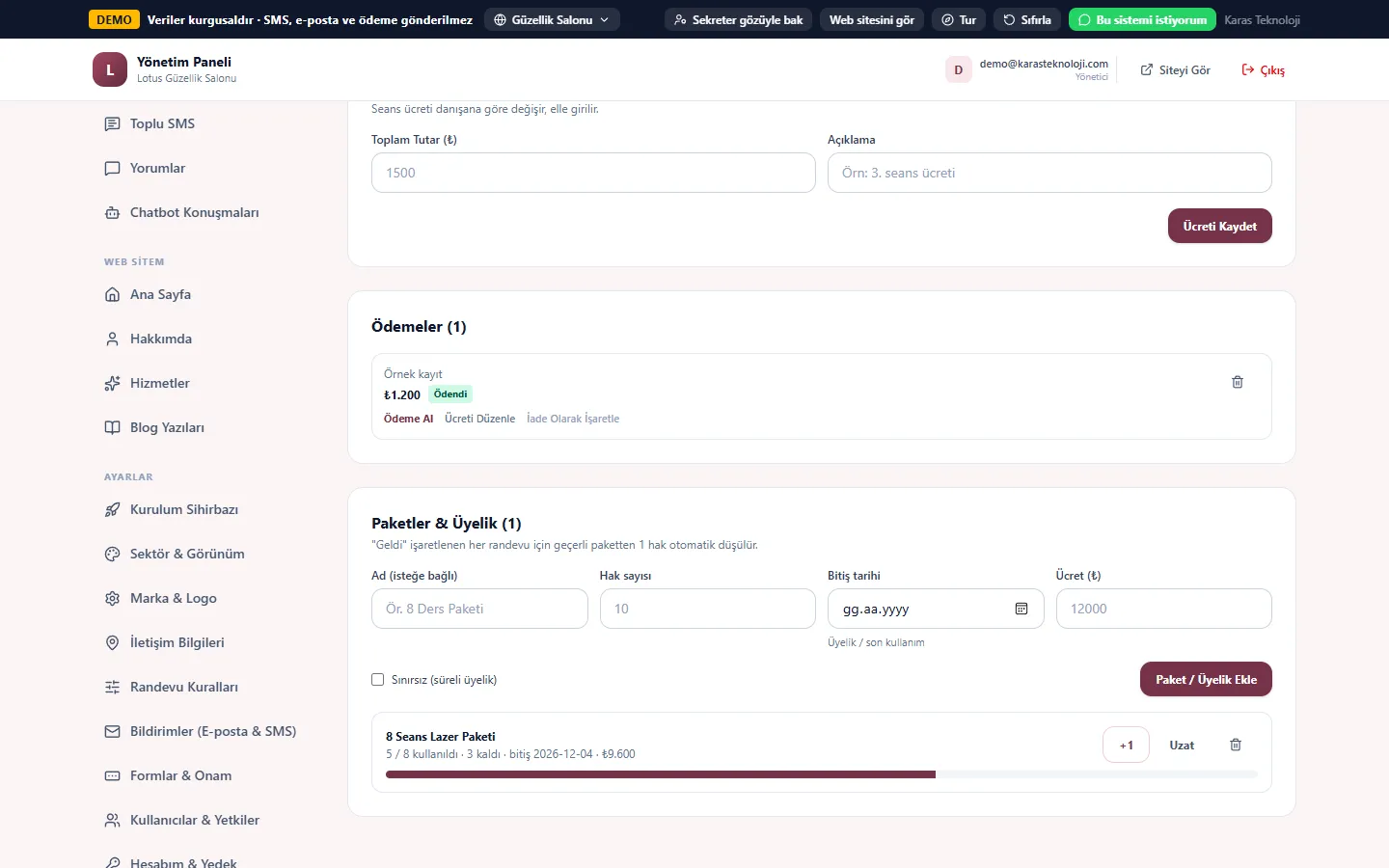Image resolution: width=1389 pixels, height=868 pixels.
Task: Click the Chatbot Konuşmaları robot icon
Action: 112,212
